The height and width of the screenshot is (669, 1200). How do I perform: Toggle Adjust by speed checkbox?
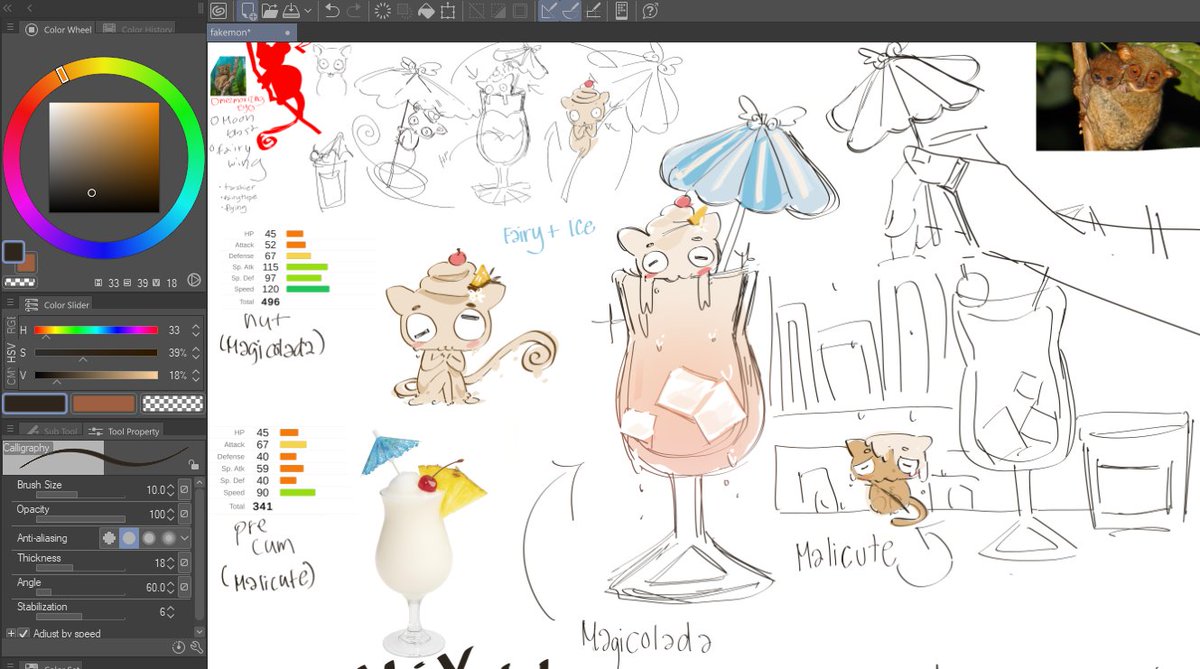point(23,634)
